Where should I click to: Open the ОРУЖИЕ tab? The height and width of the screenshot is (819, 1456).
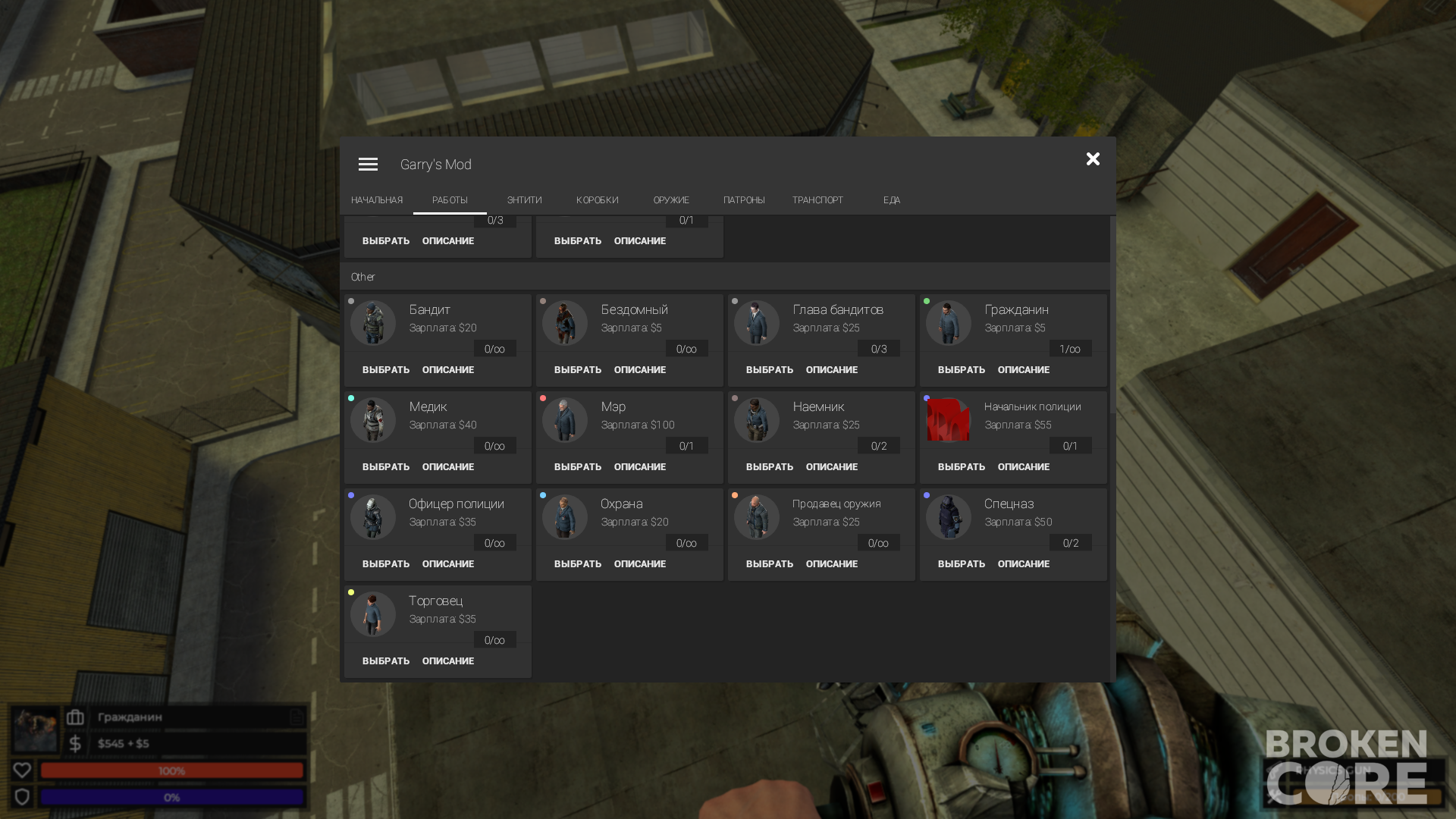point(671,200)
